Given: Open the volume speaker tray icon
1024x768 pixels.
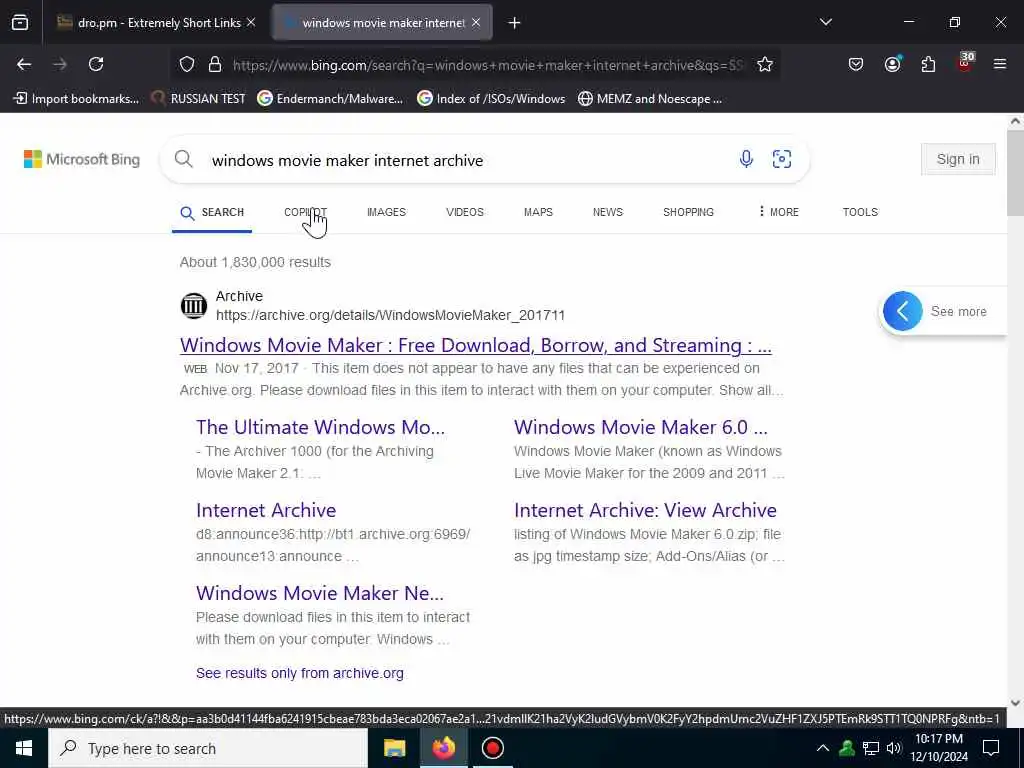Looking at the screenshot, I should tap(894, 748).
